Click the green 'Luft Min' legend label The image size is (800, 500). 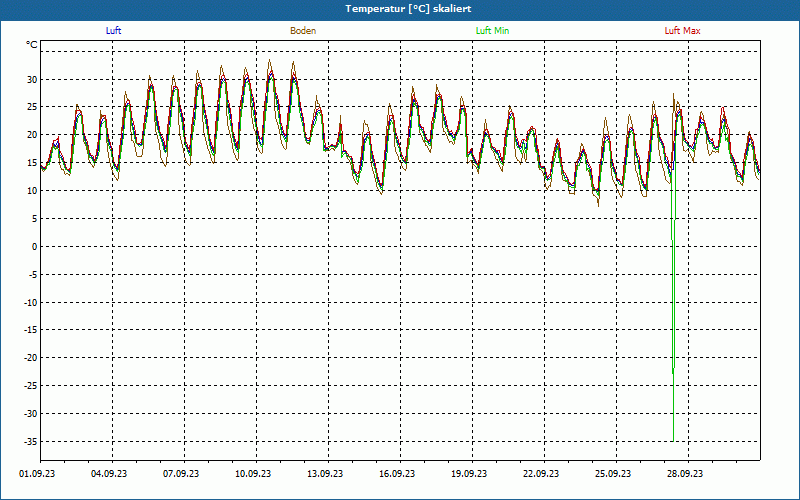pos(492,31)
